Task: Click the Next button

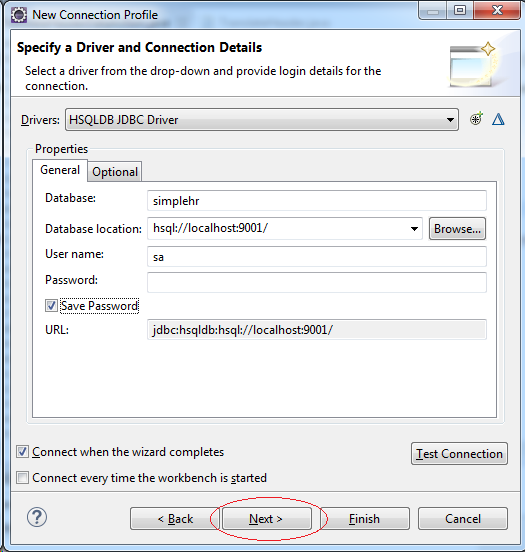Action: [267, 519]
